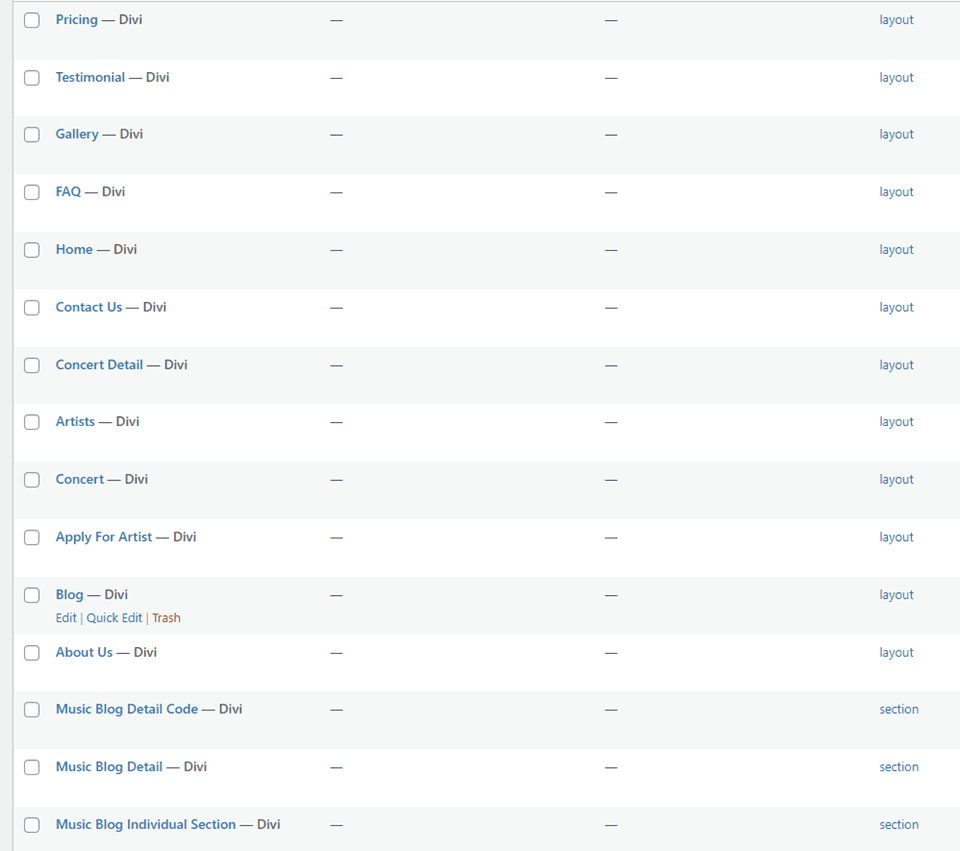Open the Blog — Divi layout title

click(70, 595)
